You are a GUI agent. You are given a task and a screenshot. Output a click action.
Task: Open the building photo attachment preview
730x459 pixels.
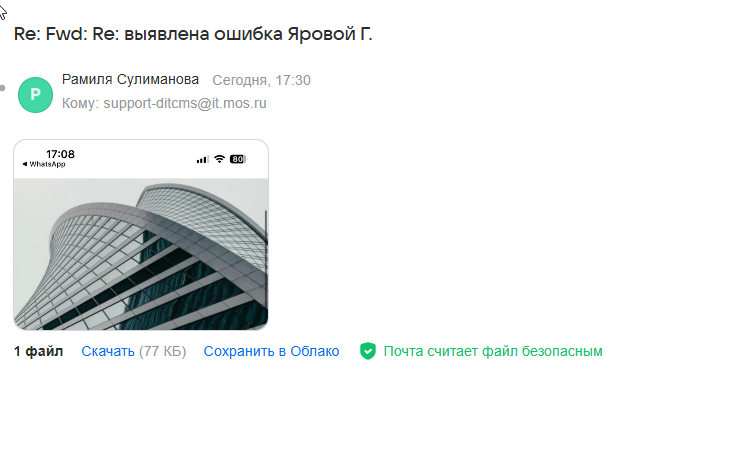pyautogui.click(x=141, y=235)
